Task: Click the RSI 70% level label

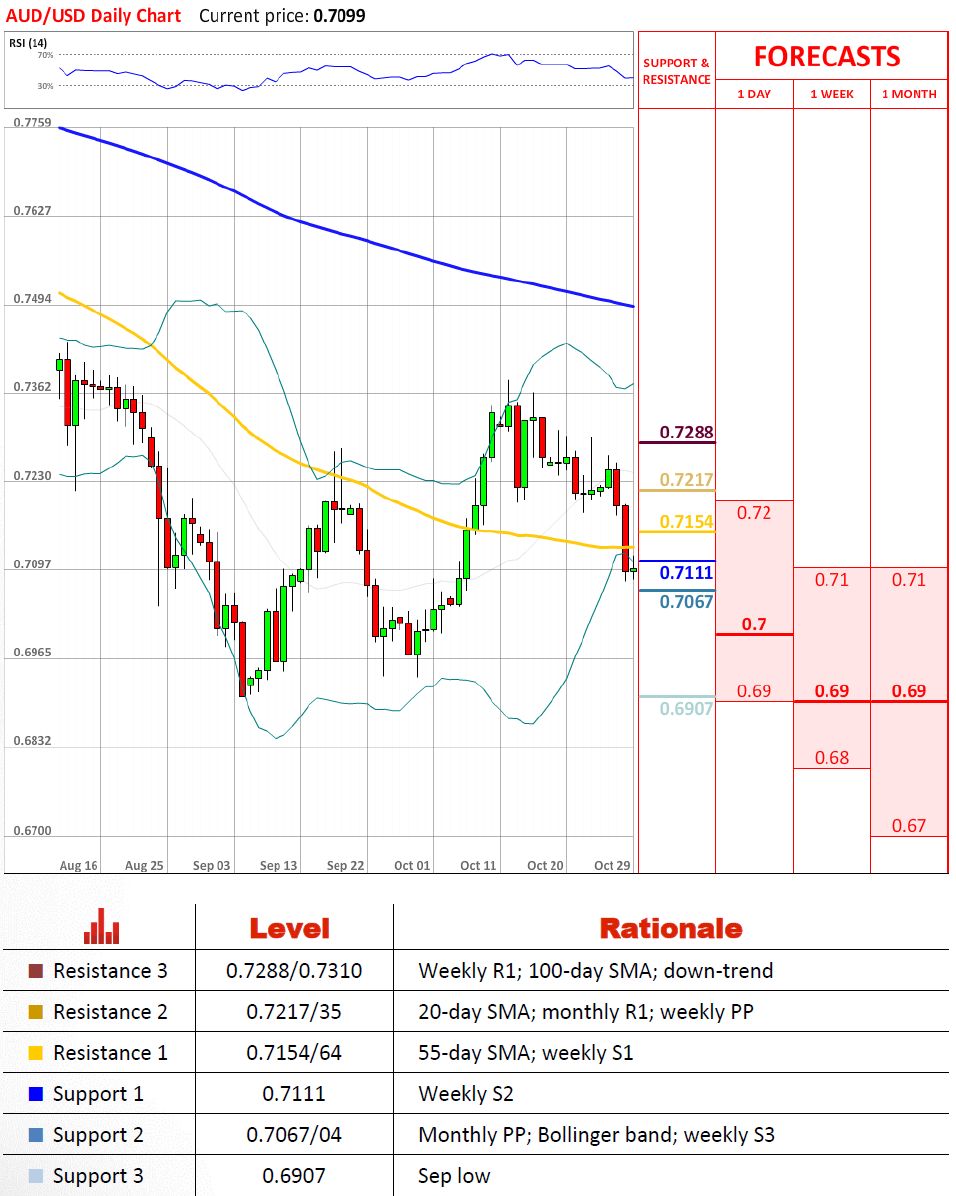Action: tap(45, 56)
